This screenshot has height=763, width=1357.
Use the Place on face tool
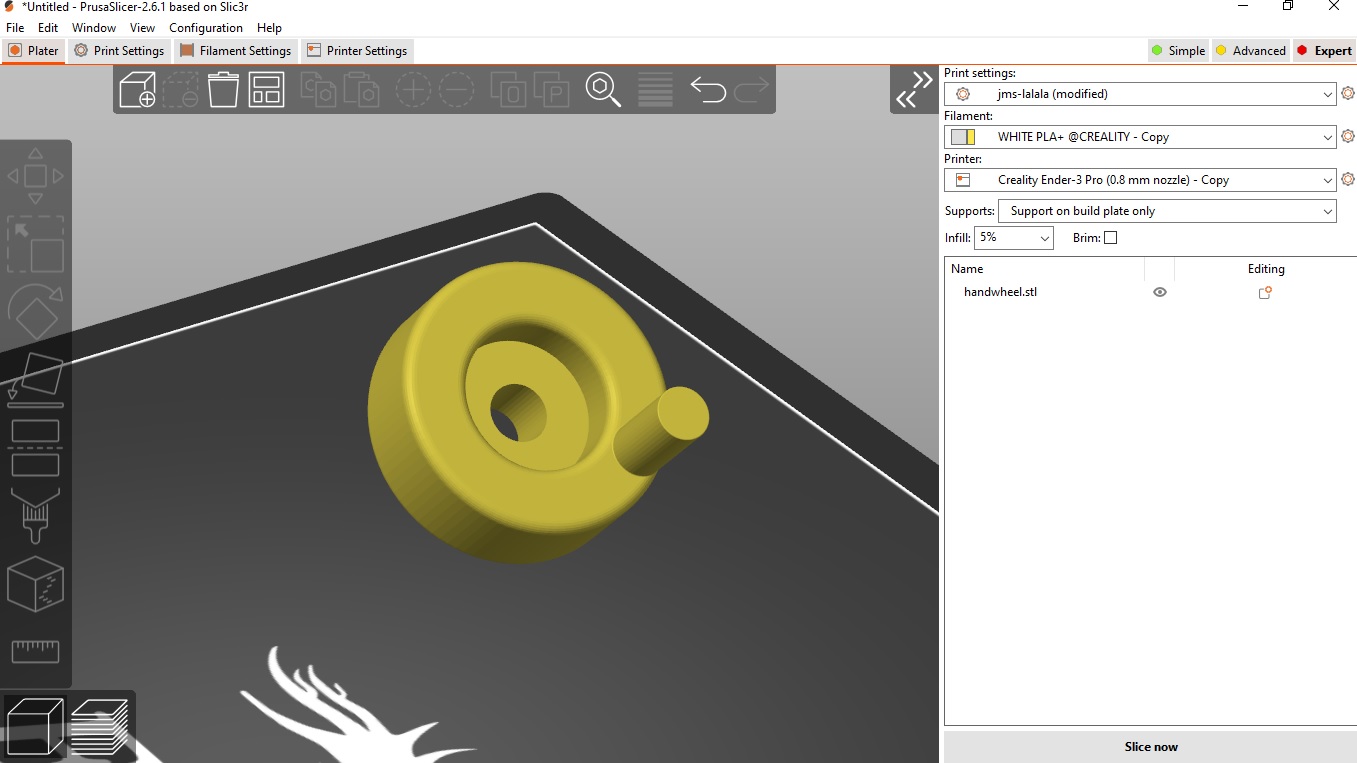click(35, 378)
